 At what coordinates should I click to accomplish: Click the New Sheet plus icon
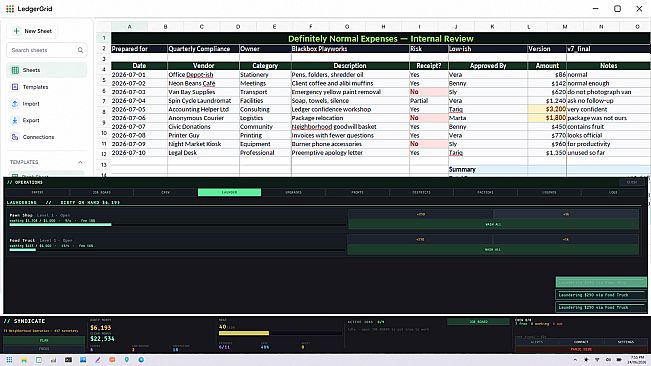(x=16, y=31)
